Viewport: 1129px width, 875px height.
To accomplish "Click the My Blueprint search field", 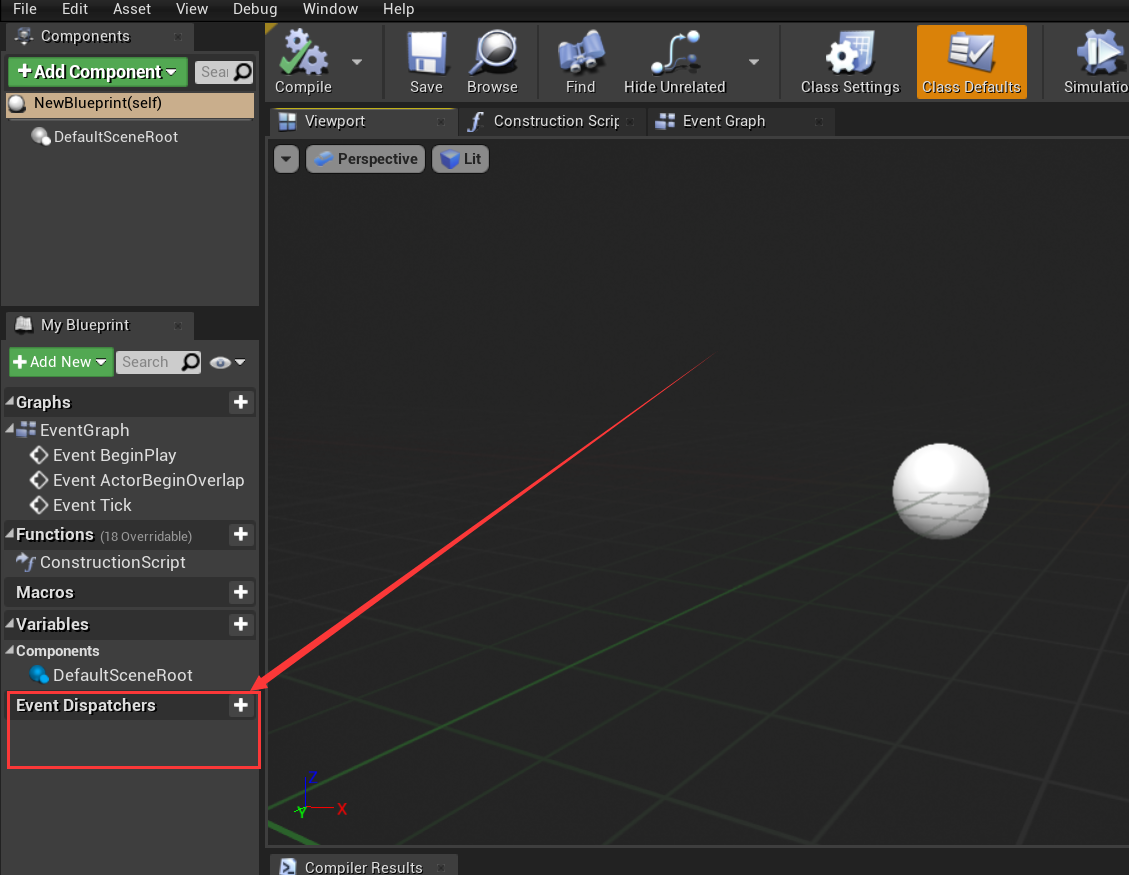I will 158,362.
